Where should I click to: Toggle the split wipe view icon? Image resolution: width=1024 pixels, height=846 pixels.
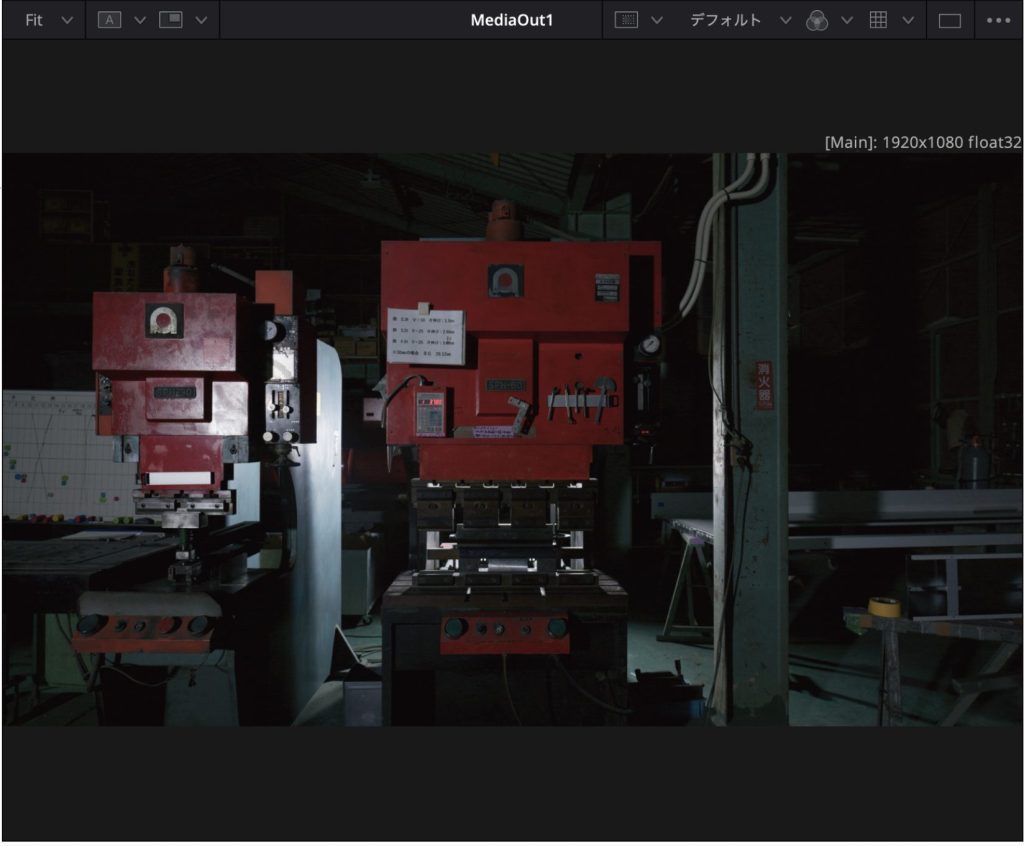tap(171, 20)
